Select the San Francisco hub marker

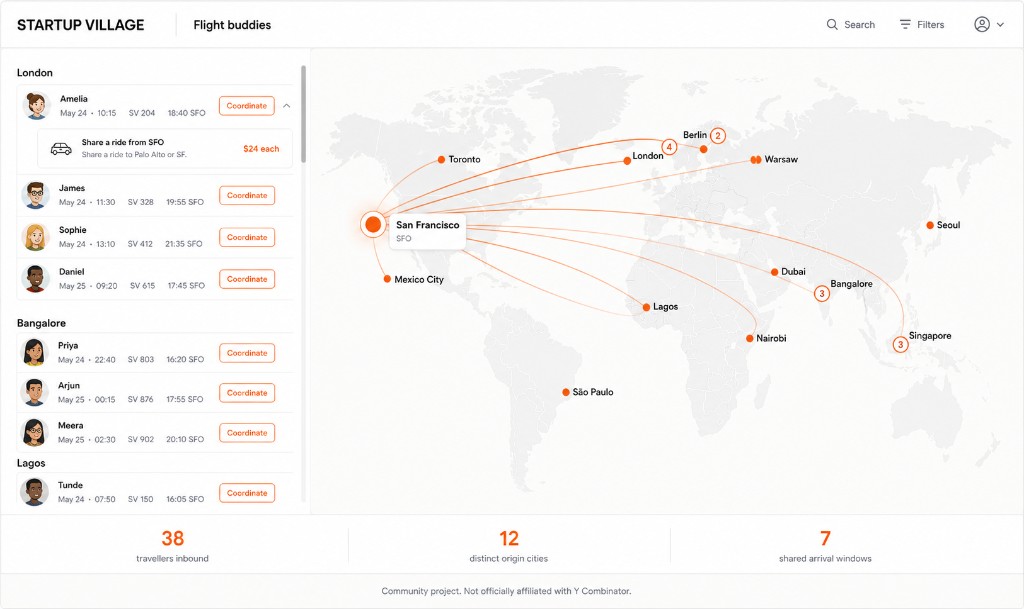coord(373,225)
